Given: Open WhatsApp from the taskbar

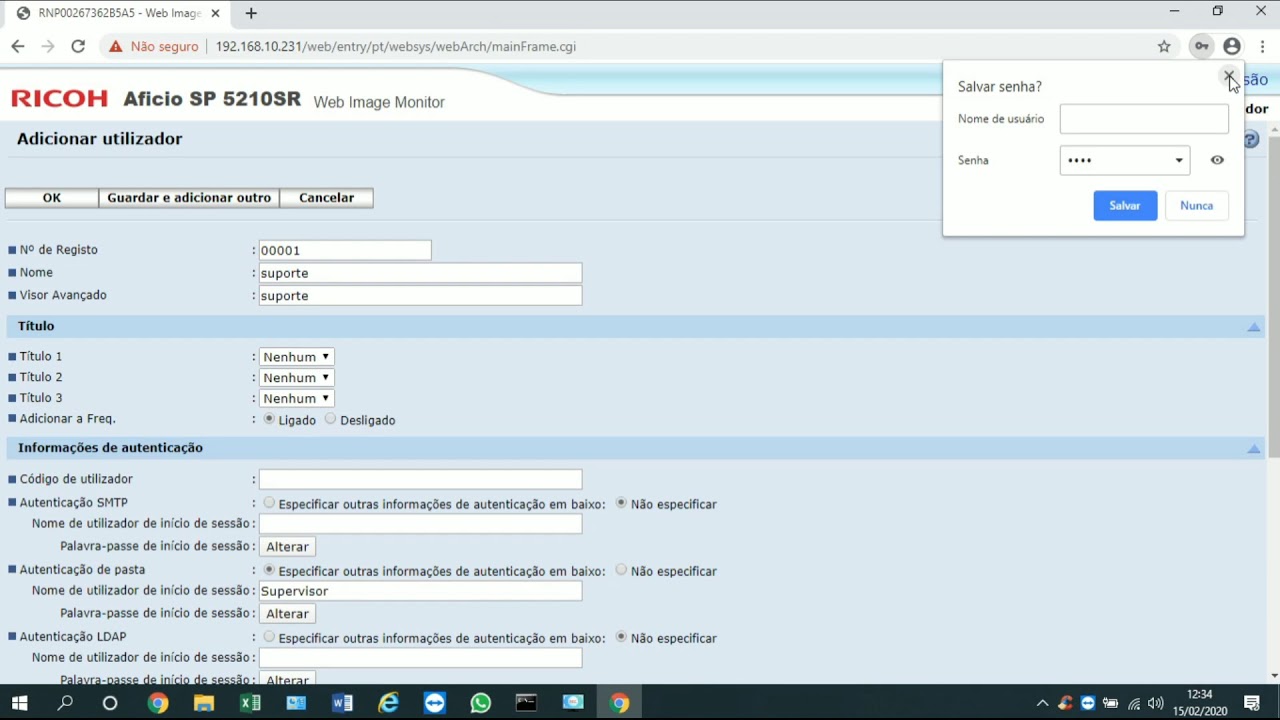Looking at the screenshot, I should (480, 703).
